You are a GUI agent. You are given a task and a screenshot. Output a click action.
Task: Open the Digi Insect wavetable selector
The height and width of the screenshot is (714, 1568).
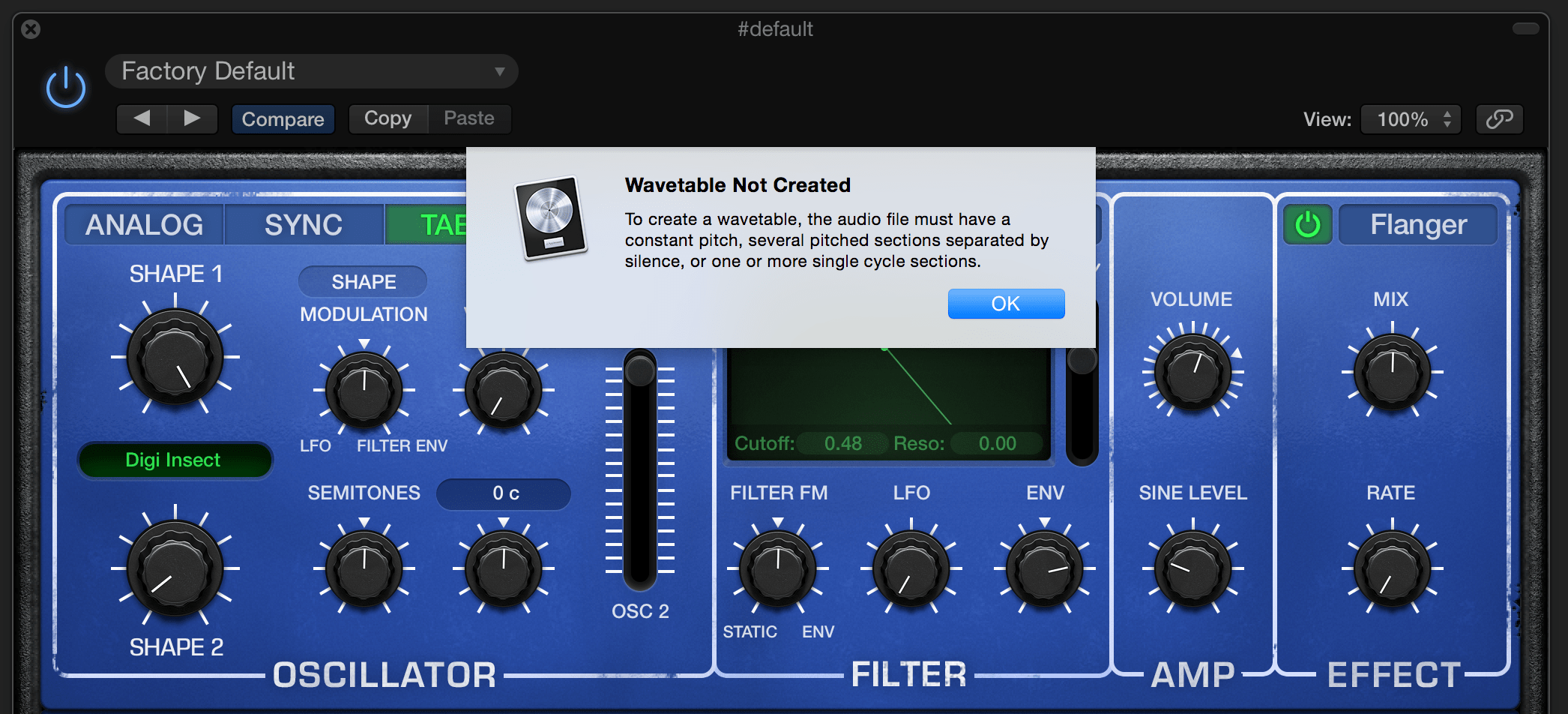[175, 460]
